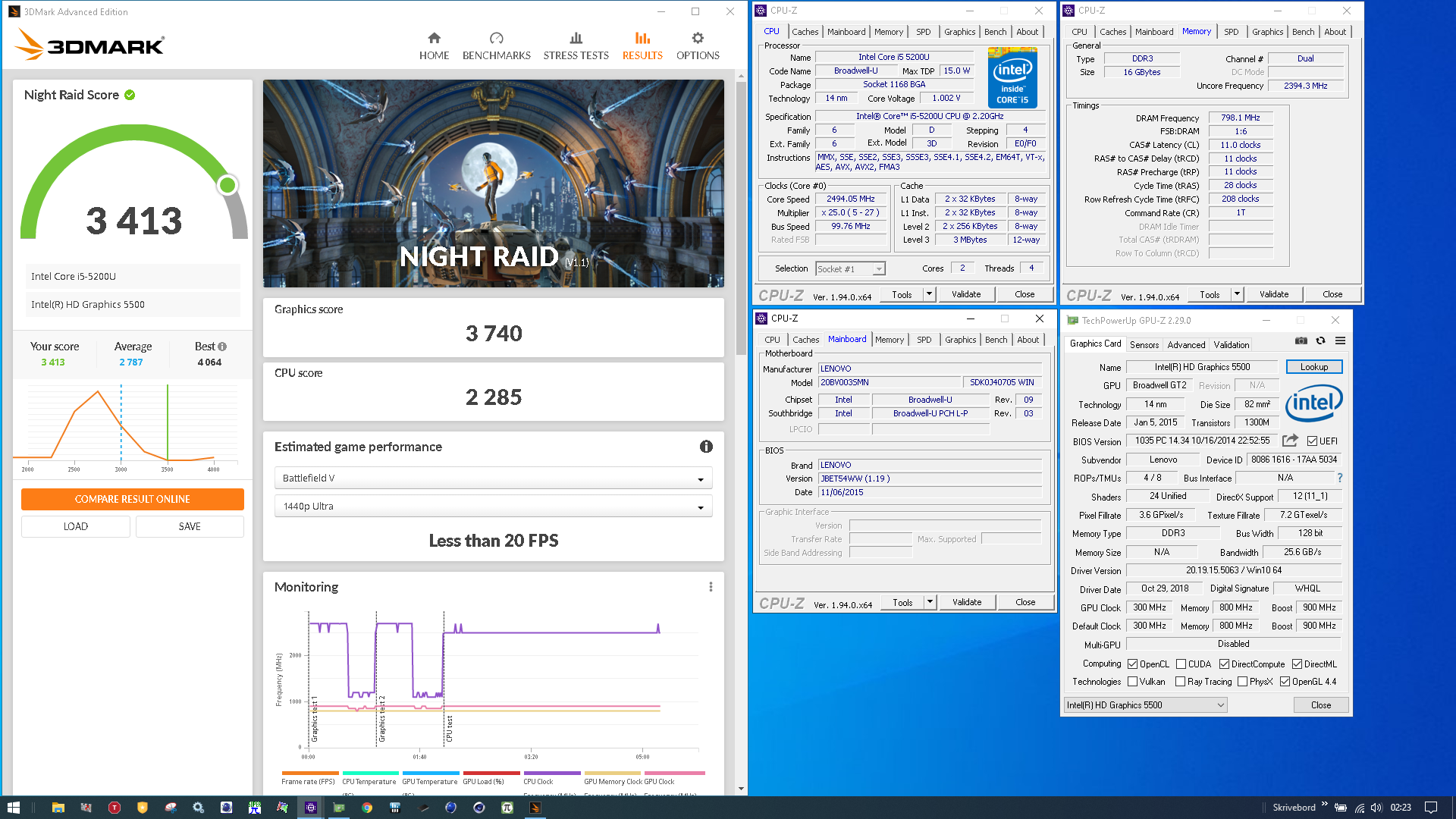Open the volume control in system tray
Image resolution: width=1456 pixels, height=819 pixels.
coord(1376,808)
